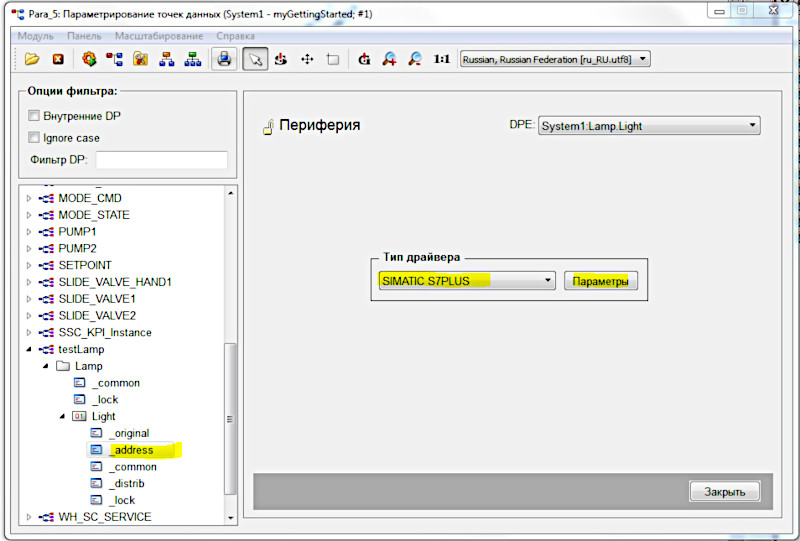
Task: Open the DPE System1:Lamp.Light dropdown
Action: coord(649,126)
